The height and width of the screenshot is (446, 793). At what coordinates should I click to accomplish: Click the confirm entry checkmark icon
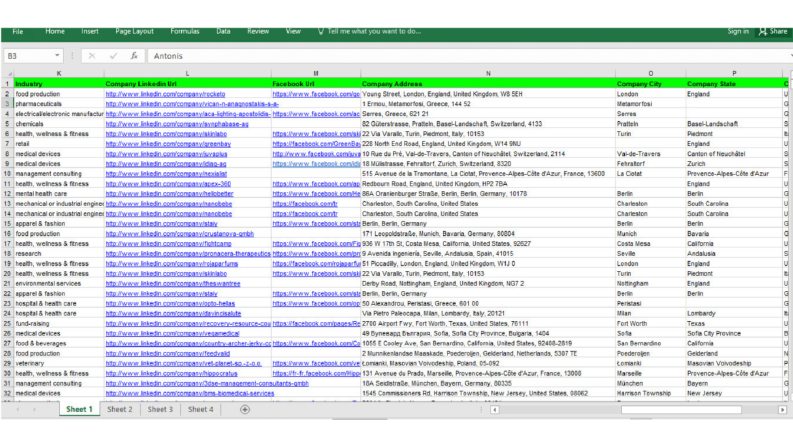(x=113, y=56)
